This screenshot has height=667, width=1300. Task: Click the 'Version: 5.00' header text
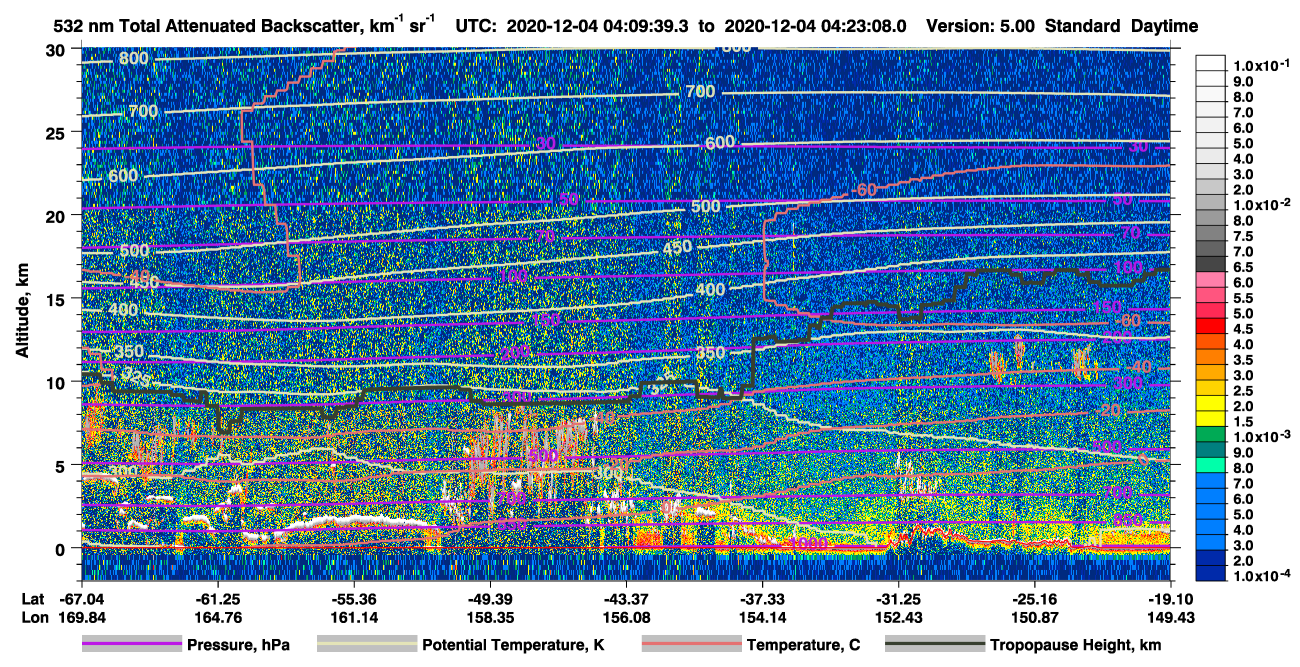coord(981,27)
